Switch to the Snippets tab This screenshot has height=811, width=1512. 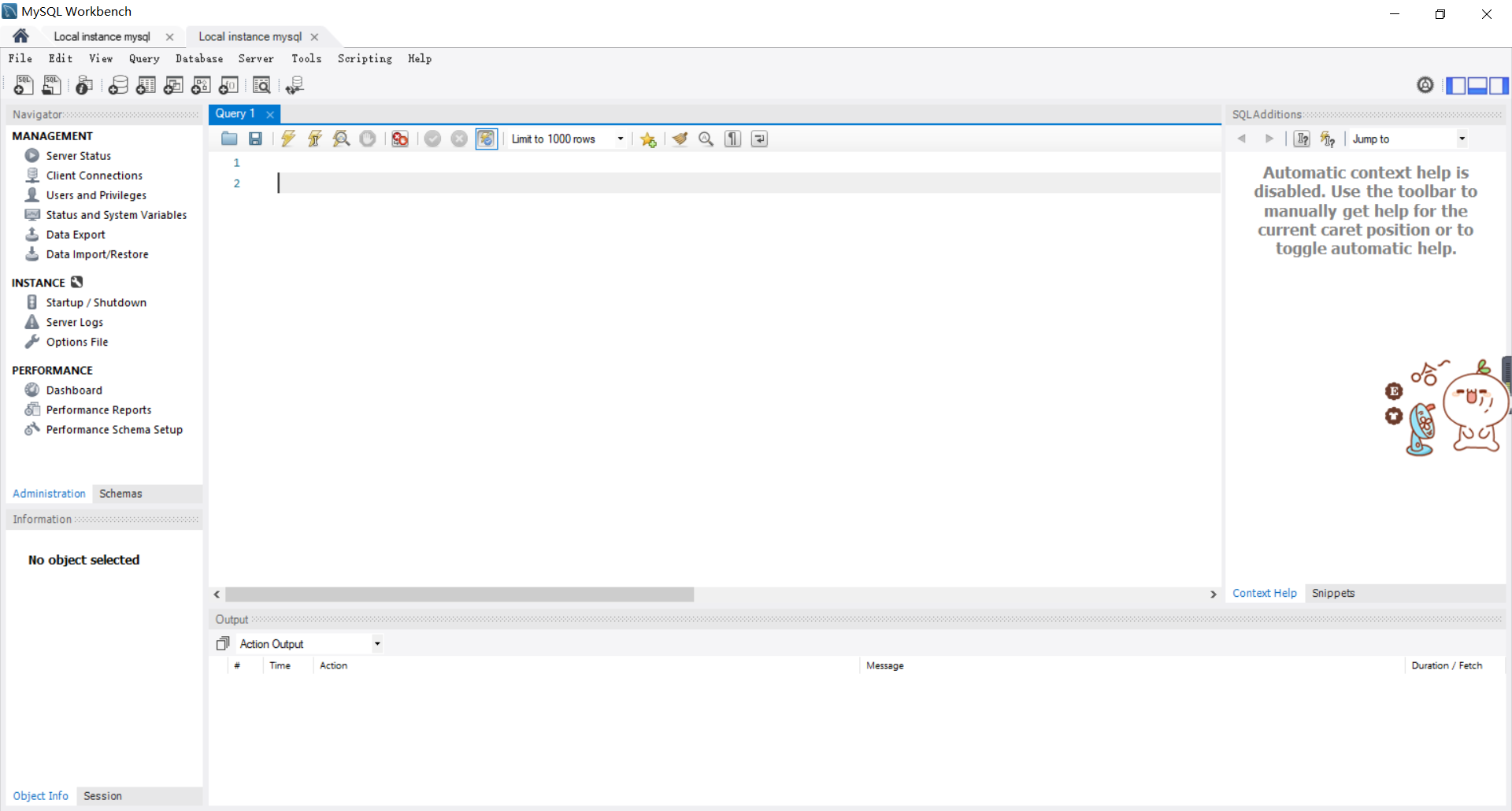[1333, 593]
